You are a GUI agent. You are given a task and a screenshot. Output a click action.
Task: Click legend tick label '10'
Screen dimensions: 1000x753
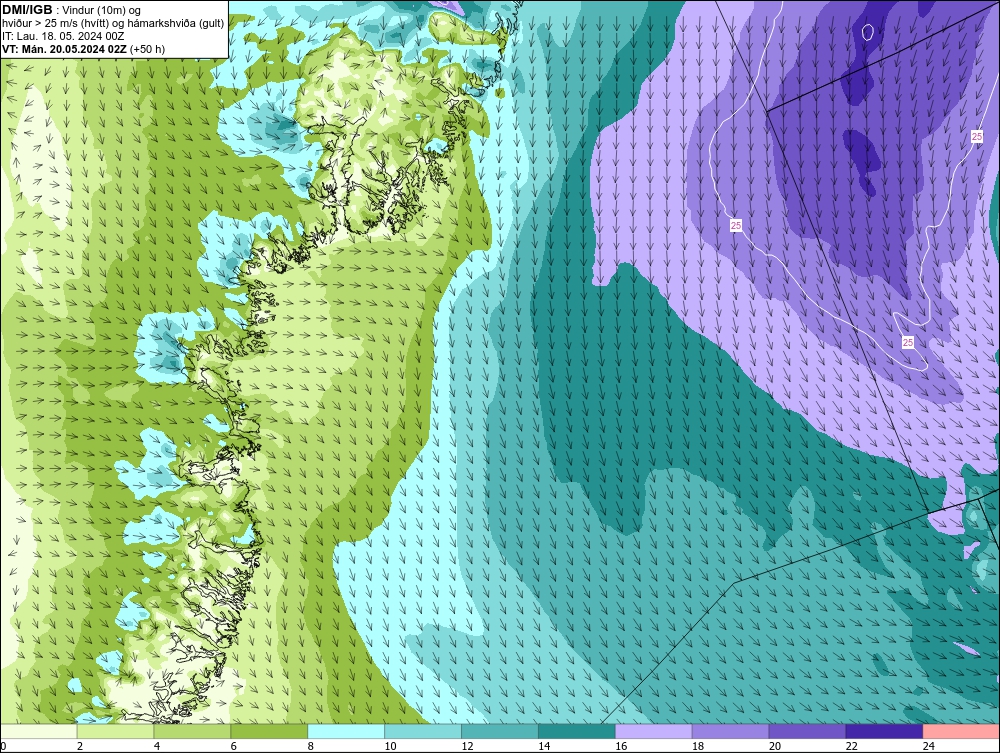tap(390, 746)
